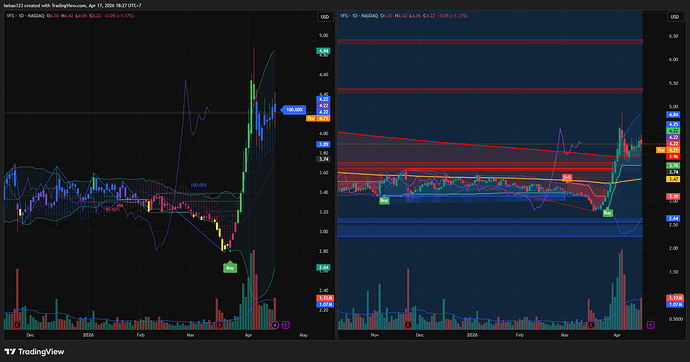The height and width of the screenshot is (362, 690).
Task: Click the blue 100.00% callout label
Action: point(294,110)
